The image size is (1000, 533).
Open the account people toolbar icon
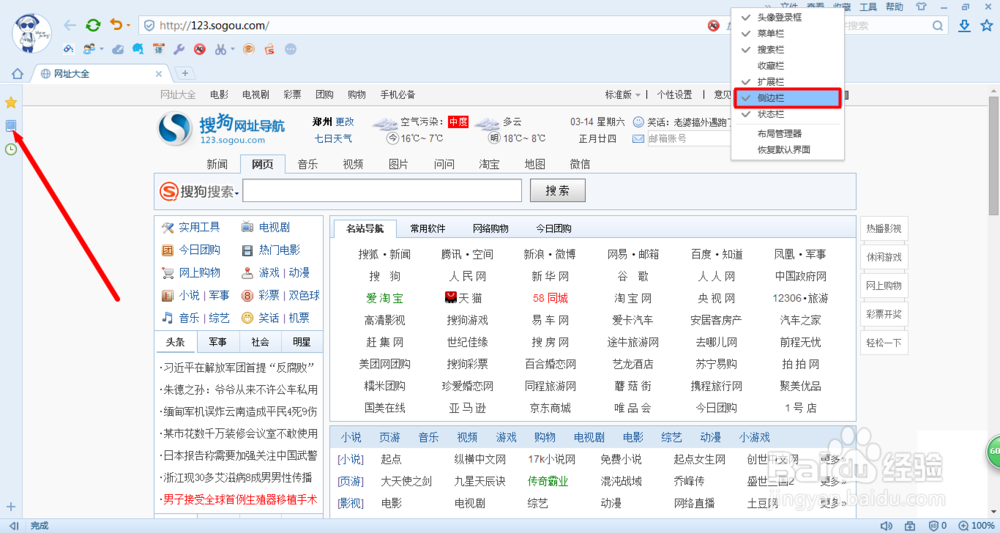(89, 49)
